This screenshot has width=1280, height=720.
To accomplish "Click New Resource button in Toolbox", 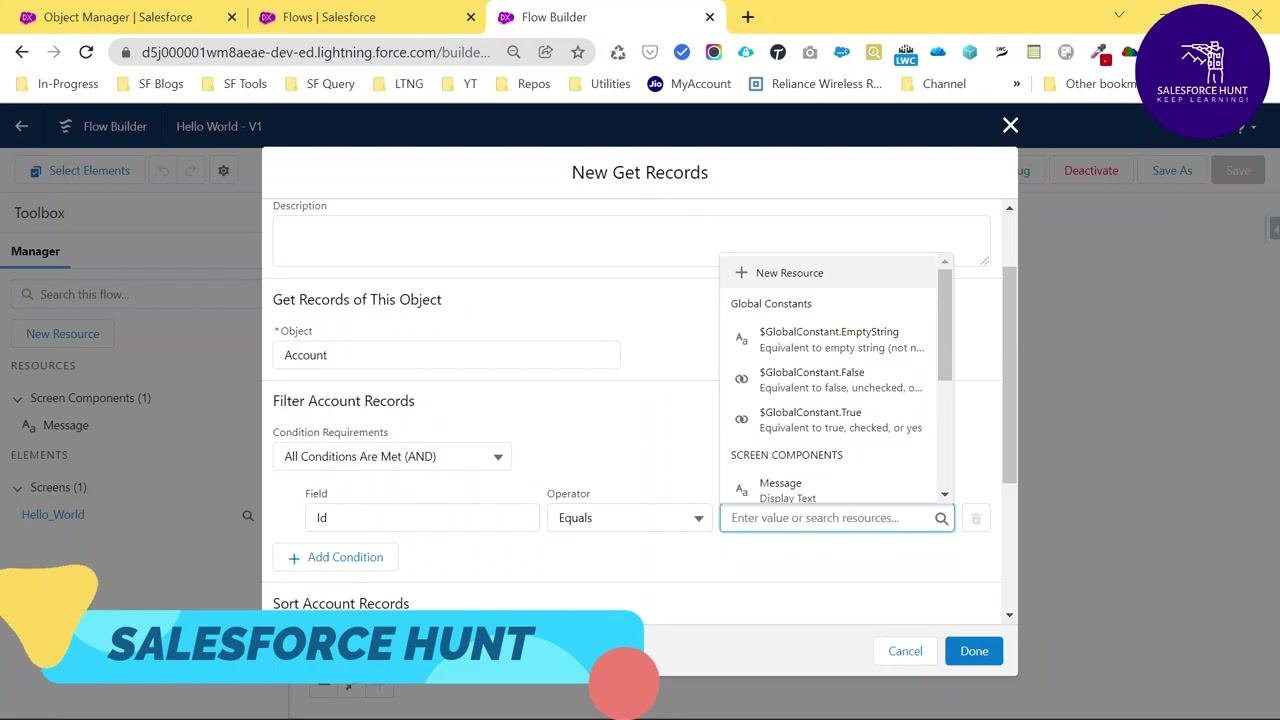I will [63, 334].
